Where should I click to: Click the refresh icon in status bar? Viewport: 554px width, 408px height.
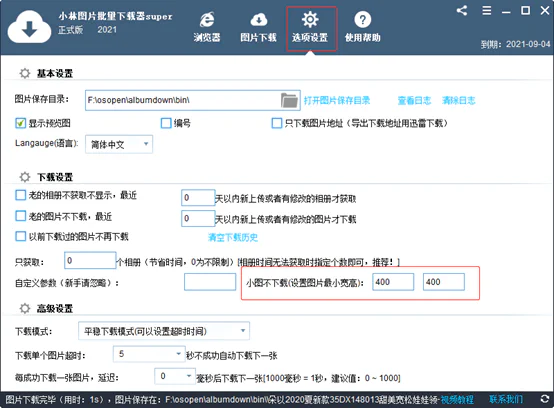[x=544, y=399]
